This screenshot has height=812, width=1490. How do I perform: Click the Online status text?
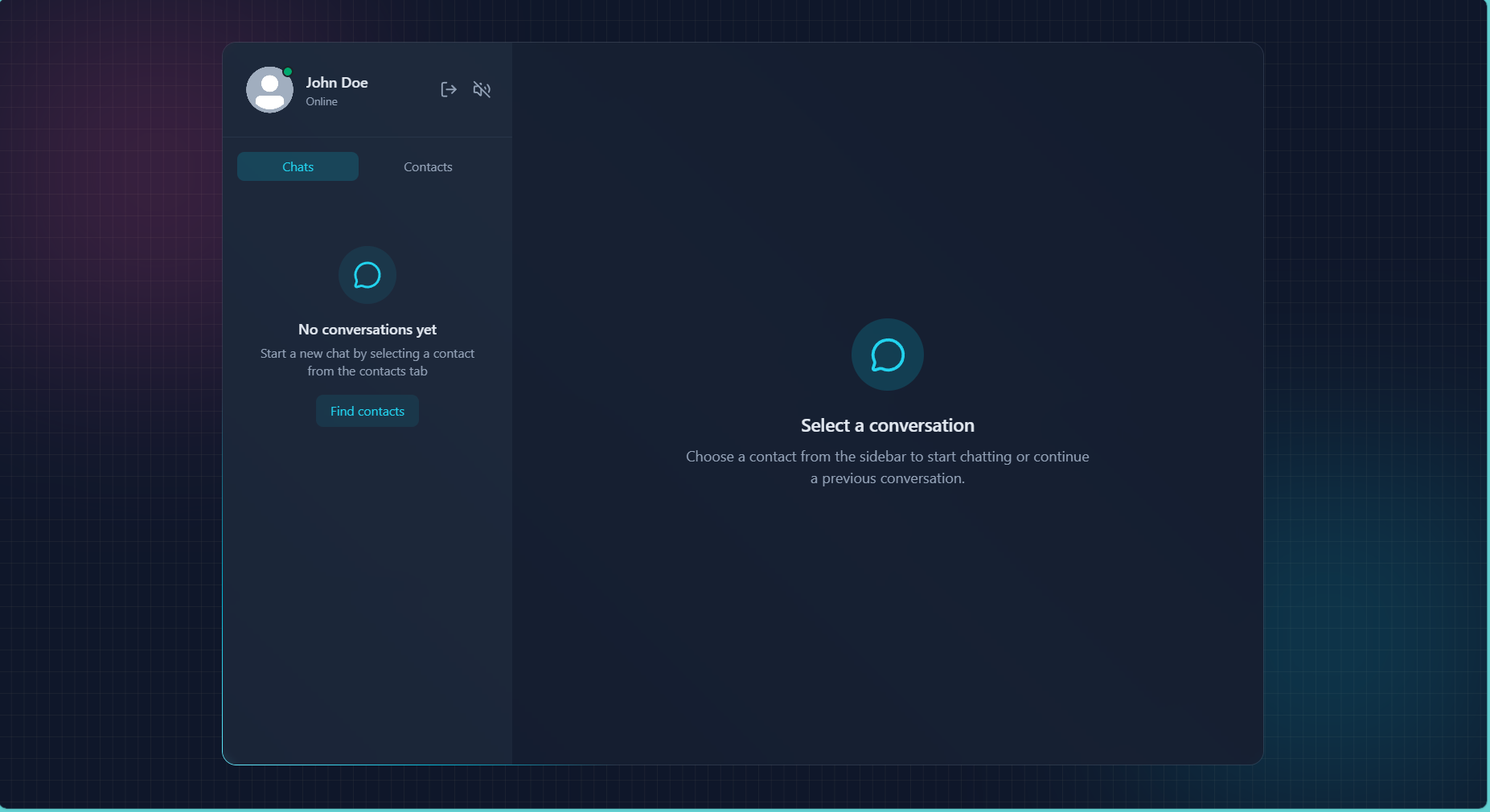(322, 101)
